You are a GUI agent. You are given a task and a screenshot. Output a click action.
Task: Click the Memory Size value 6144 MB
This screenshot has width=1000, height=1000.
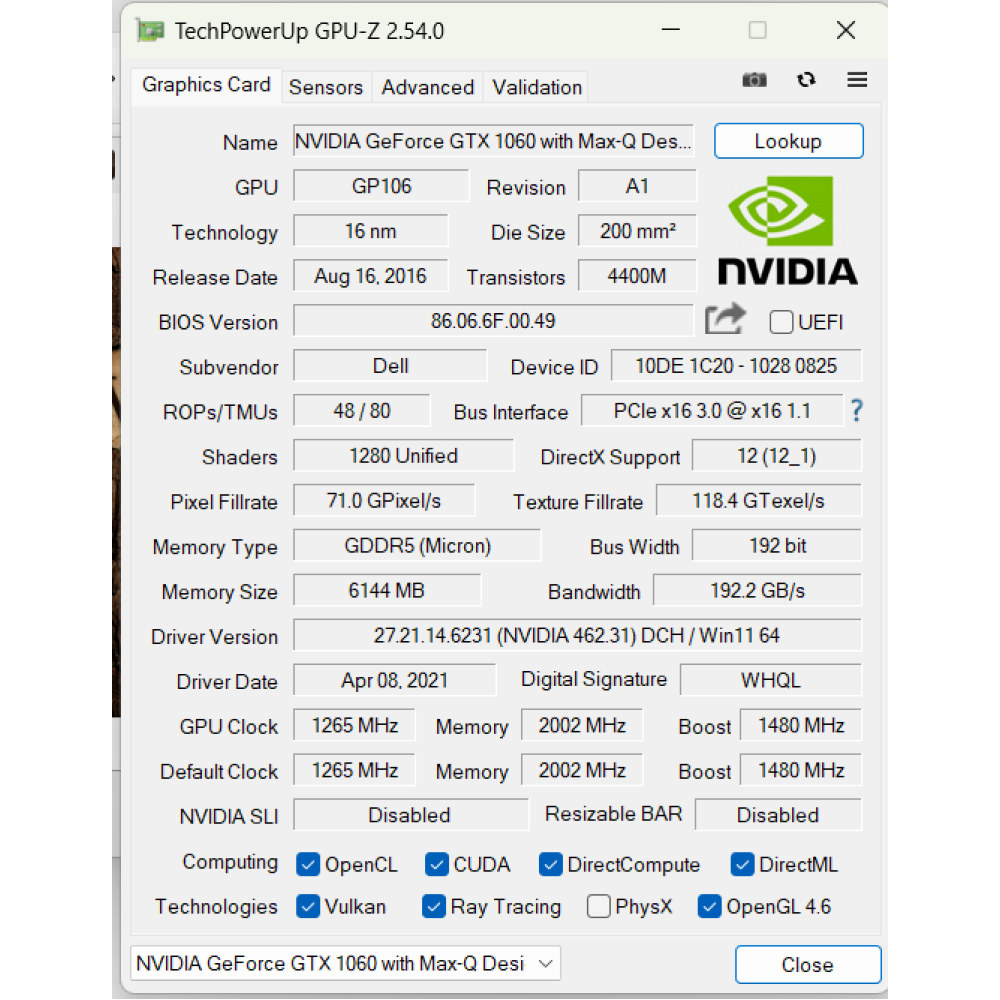coord(386,590)
